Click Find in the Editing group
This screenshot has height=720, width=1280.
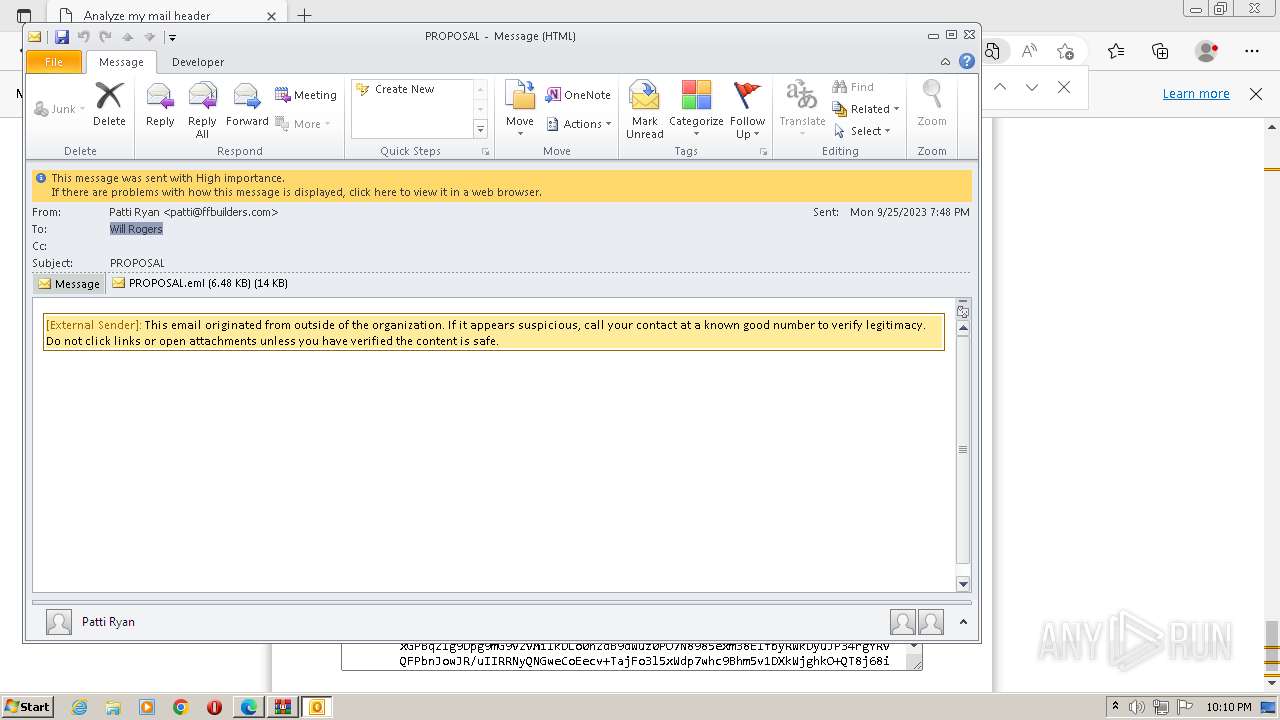click(x=853, y=87)
